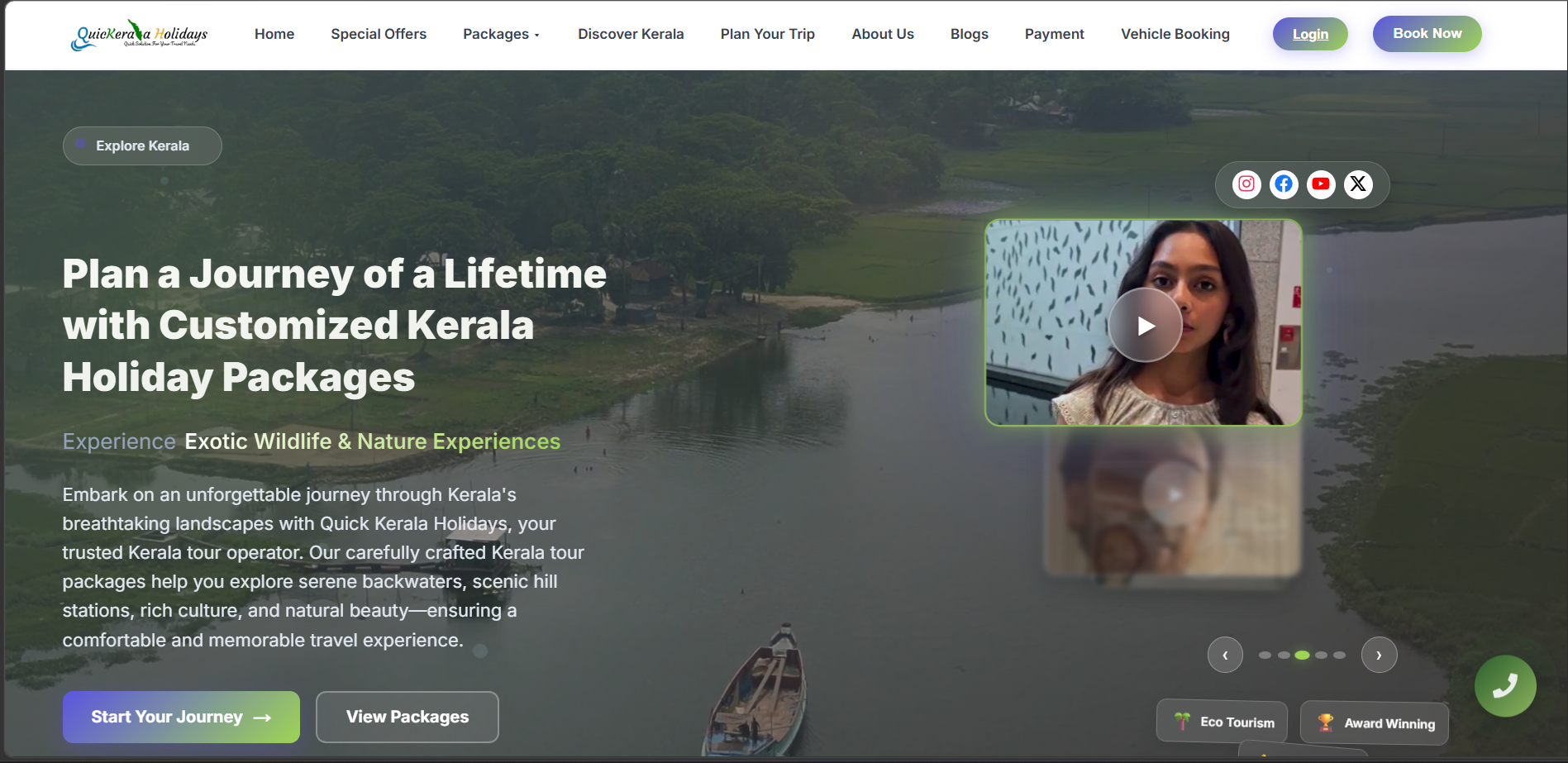The image size is (1568, 763).
Task: Open the YouTube social icon
Action: [1321, 184]
